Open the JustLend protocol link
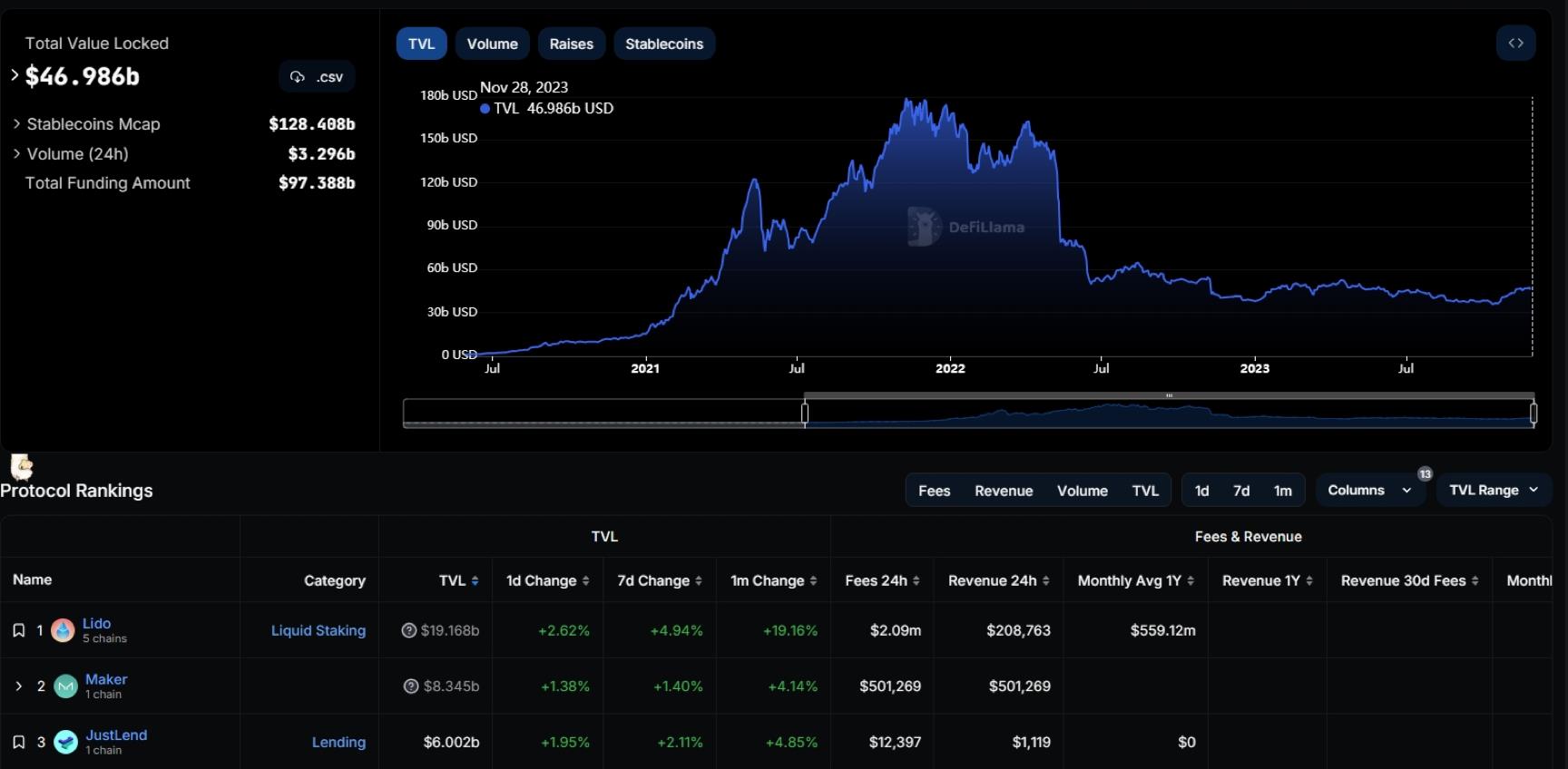 116,735
